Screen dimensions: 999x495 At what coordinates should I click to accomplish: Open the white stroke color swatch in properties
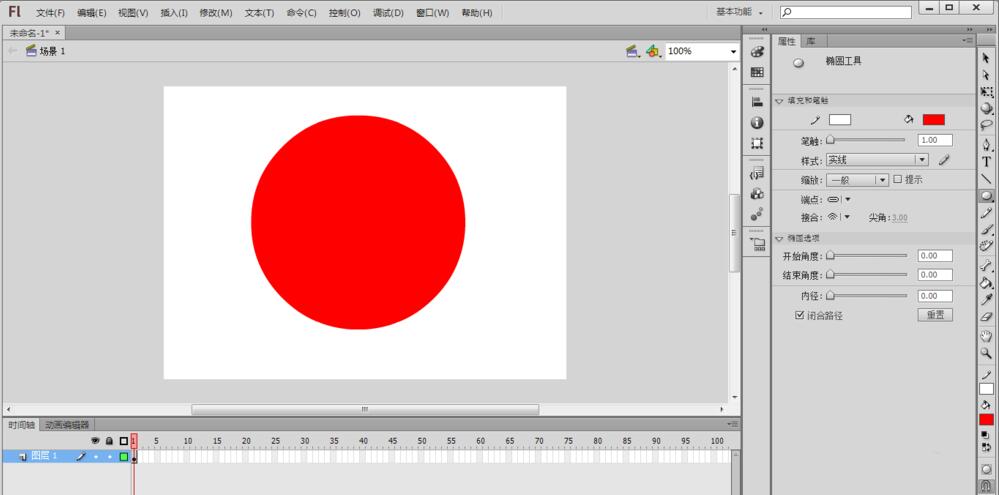coord(840,120)
